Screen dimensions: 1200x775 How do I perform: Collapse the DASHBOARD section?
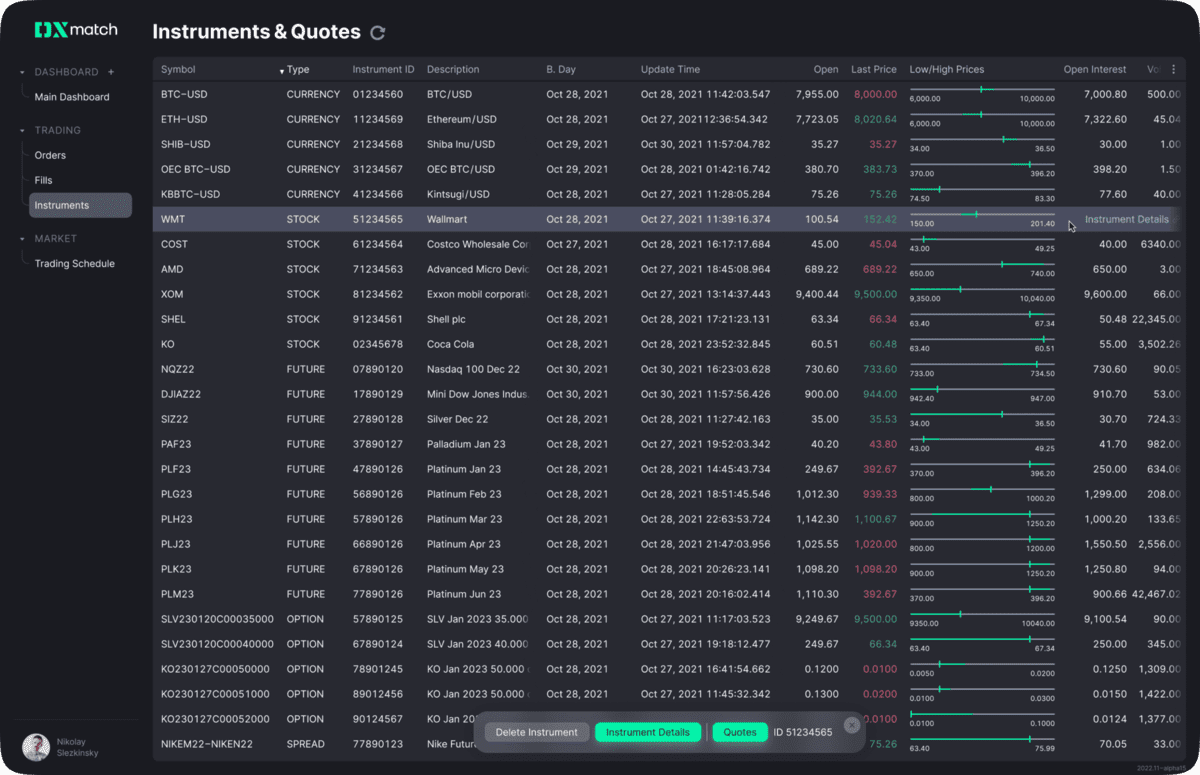click(x=22, y=71)
